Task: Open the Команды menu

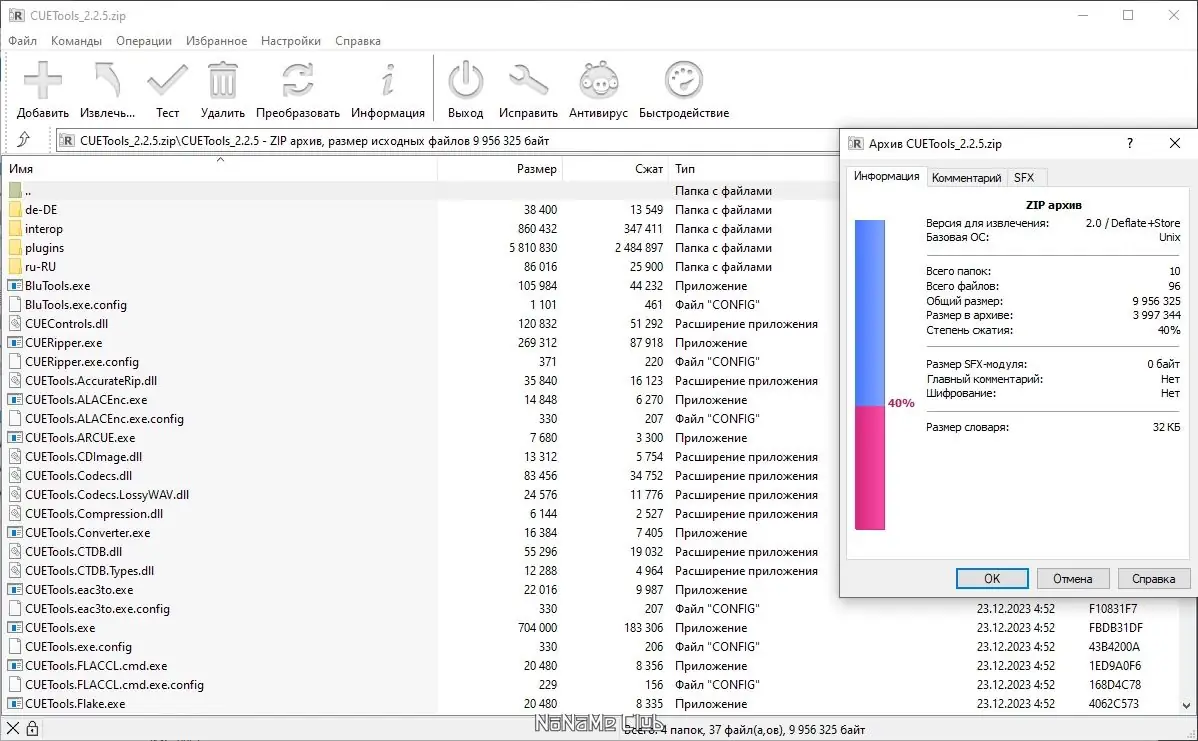Action: (x=76, y=40)
